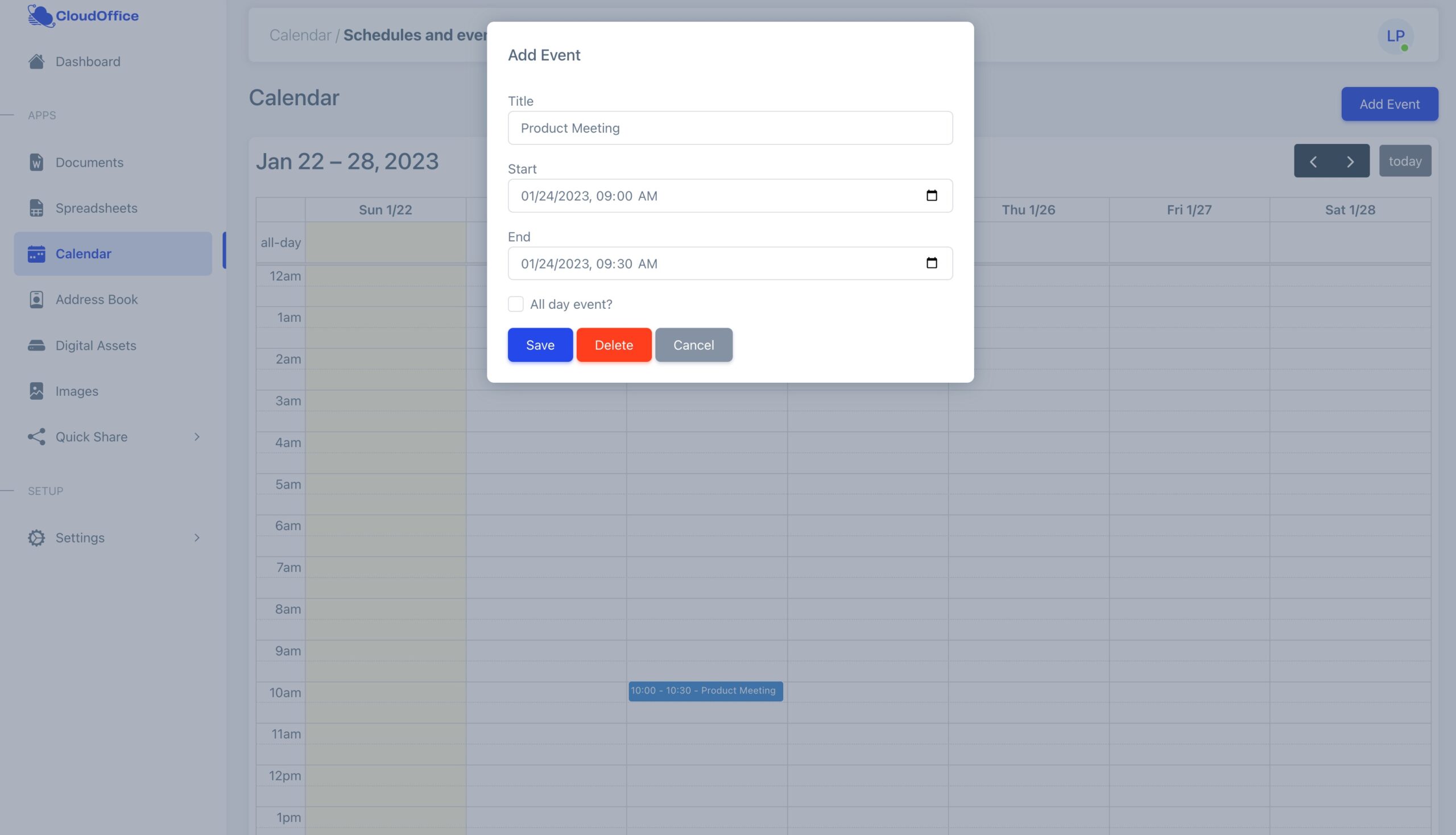1456x835 pixels.
Task: Cancel the Add Event dialog
Action: [693, 345]
